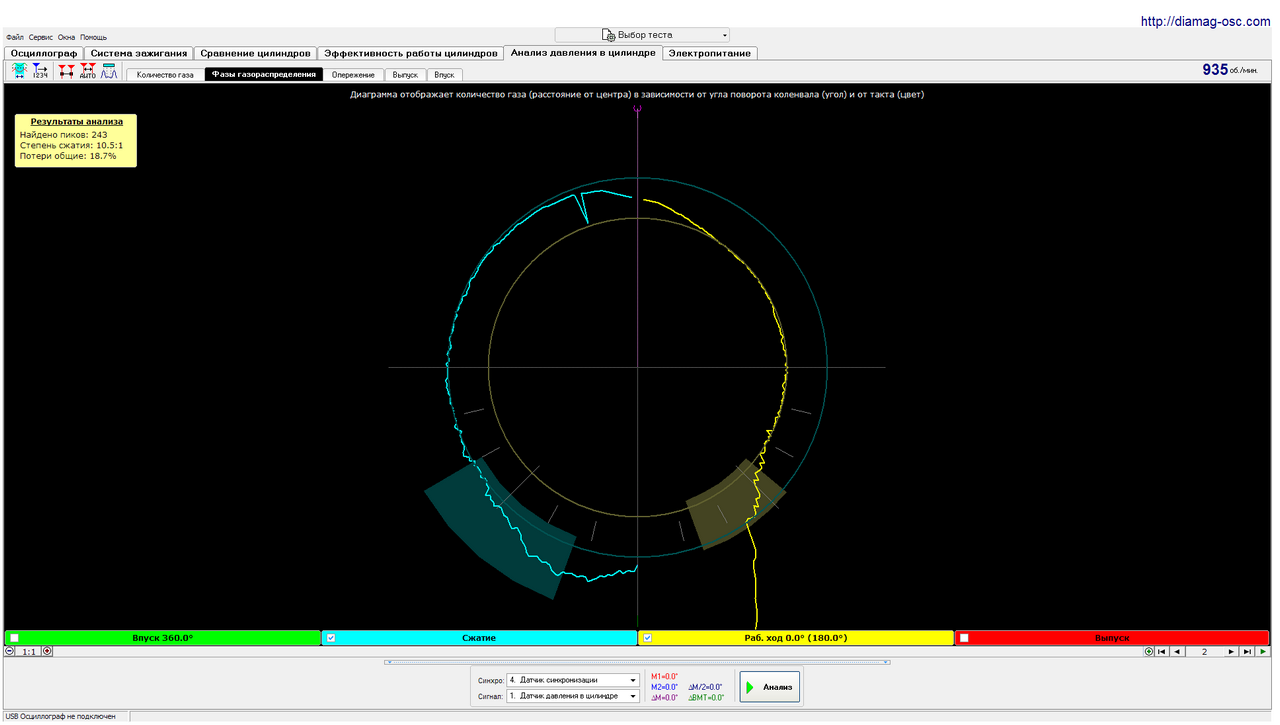Open the Количество газа sub-tab

click(x=165, y=75)
